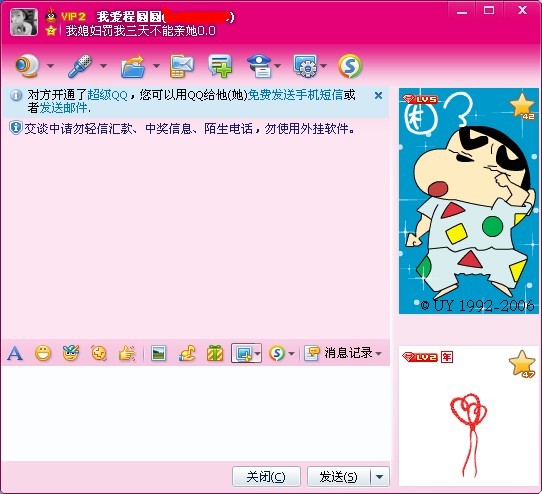Expand the webcam video options arrow
This screenshot has height=494, width=542.
tap(50, 66)
